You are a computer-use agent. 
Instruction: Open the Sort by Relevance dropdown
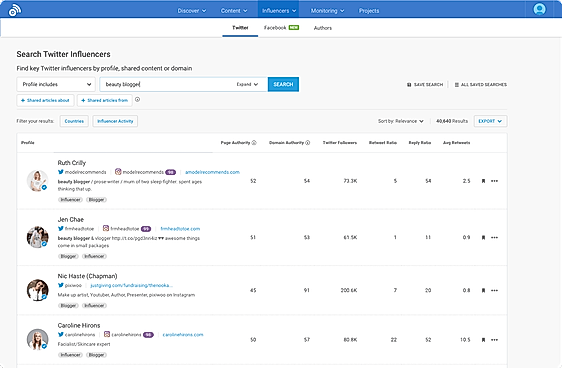(400, 121)
